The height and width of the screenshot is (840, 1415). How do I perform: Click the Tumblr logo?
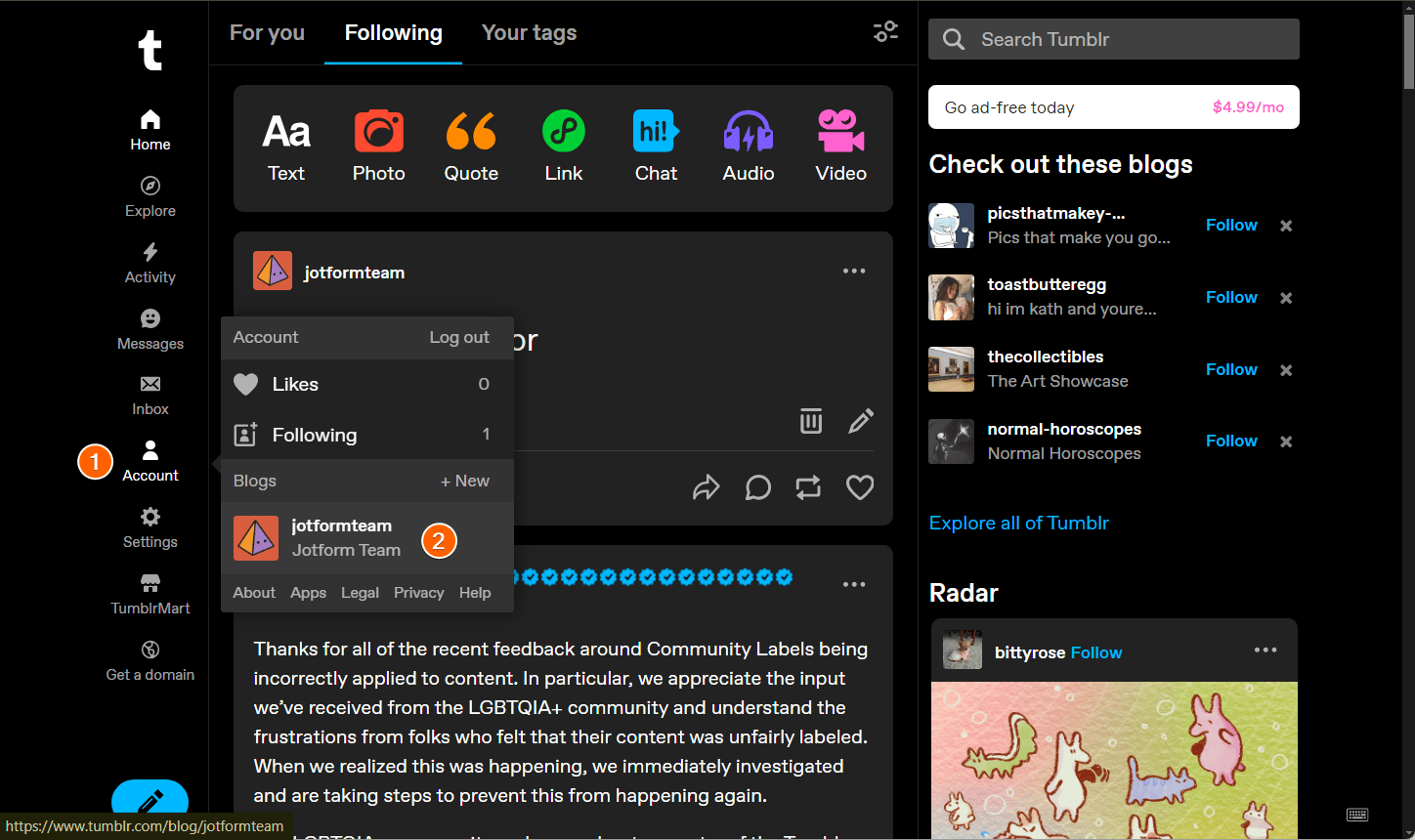coord(150,50)
